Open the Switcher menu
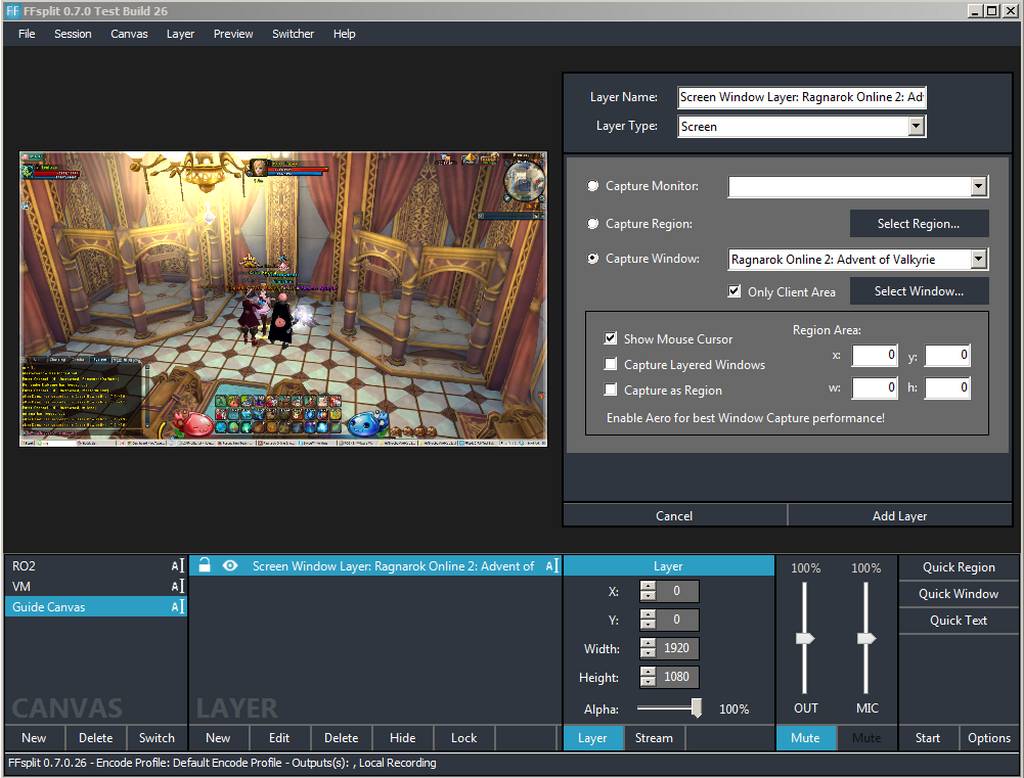 [x=293, y=34]
